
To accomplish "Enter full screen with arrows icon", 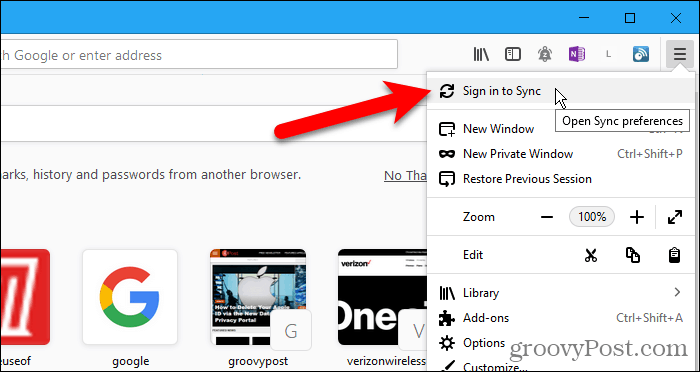I will (675, 217).
